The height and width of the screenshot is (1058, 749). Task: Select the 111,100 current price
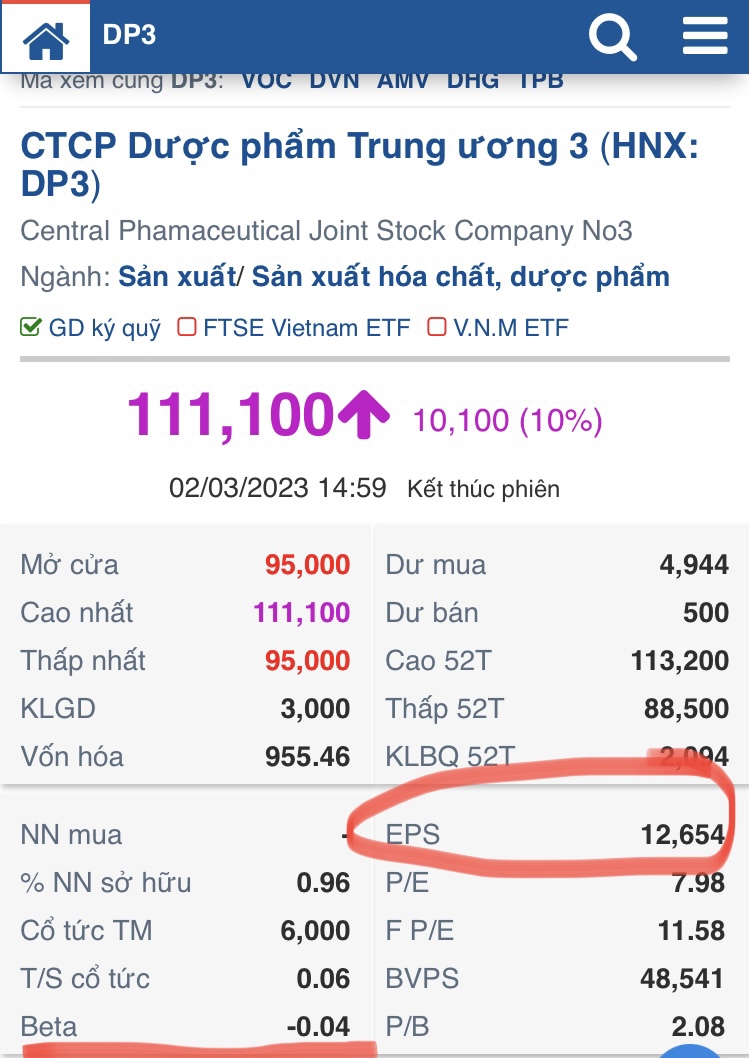coord(229,414)
